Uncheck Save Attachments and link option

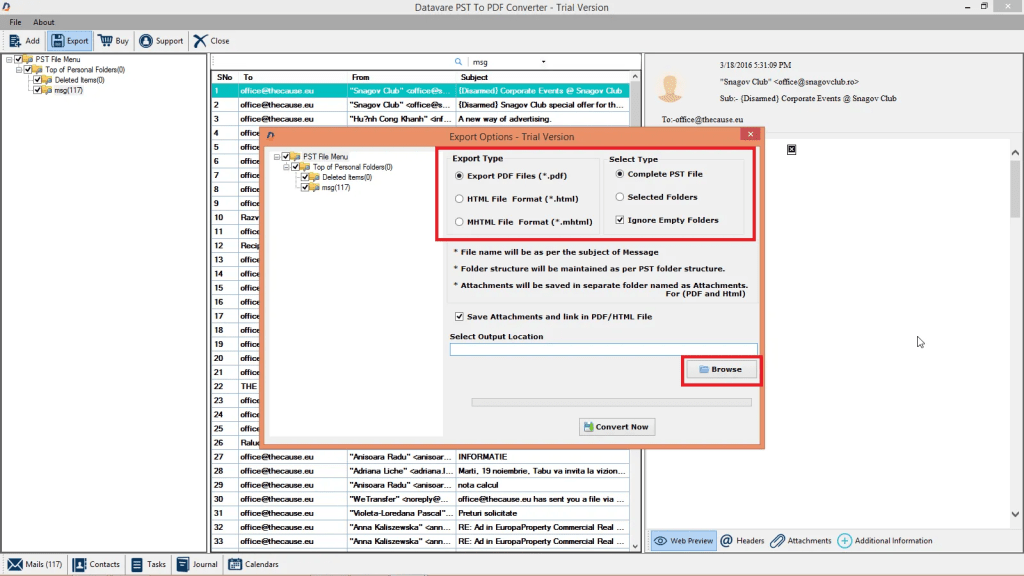click(x=459, y=316)
